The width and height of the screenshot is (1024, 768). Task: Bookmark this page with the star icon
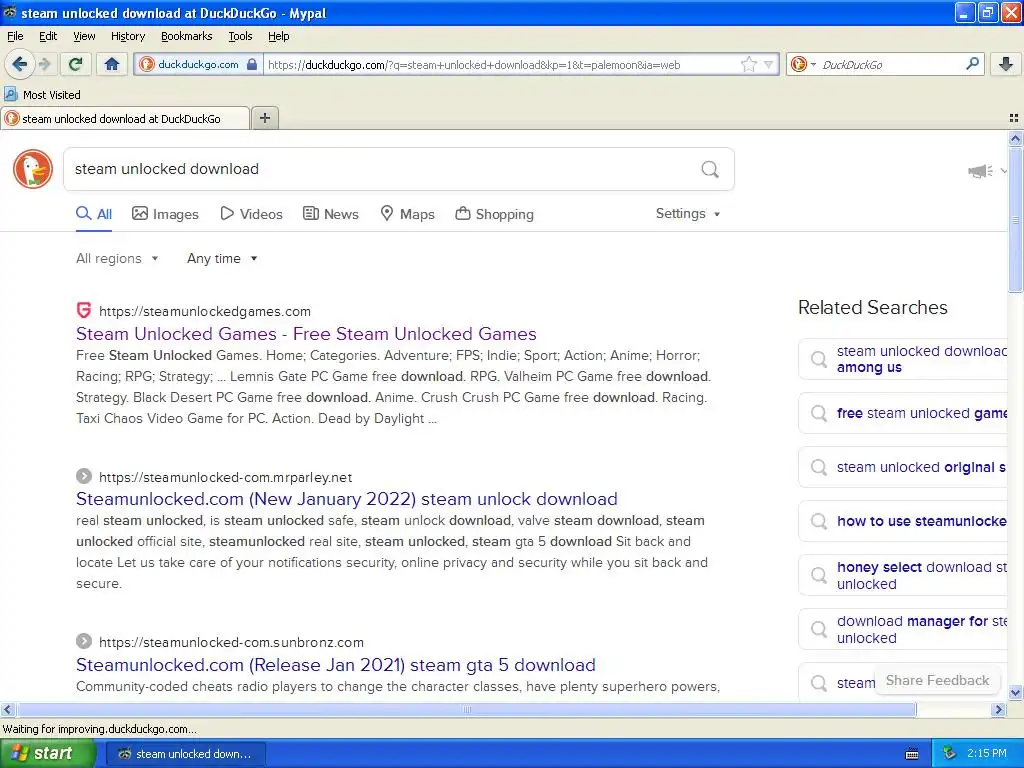[748, 64]
